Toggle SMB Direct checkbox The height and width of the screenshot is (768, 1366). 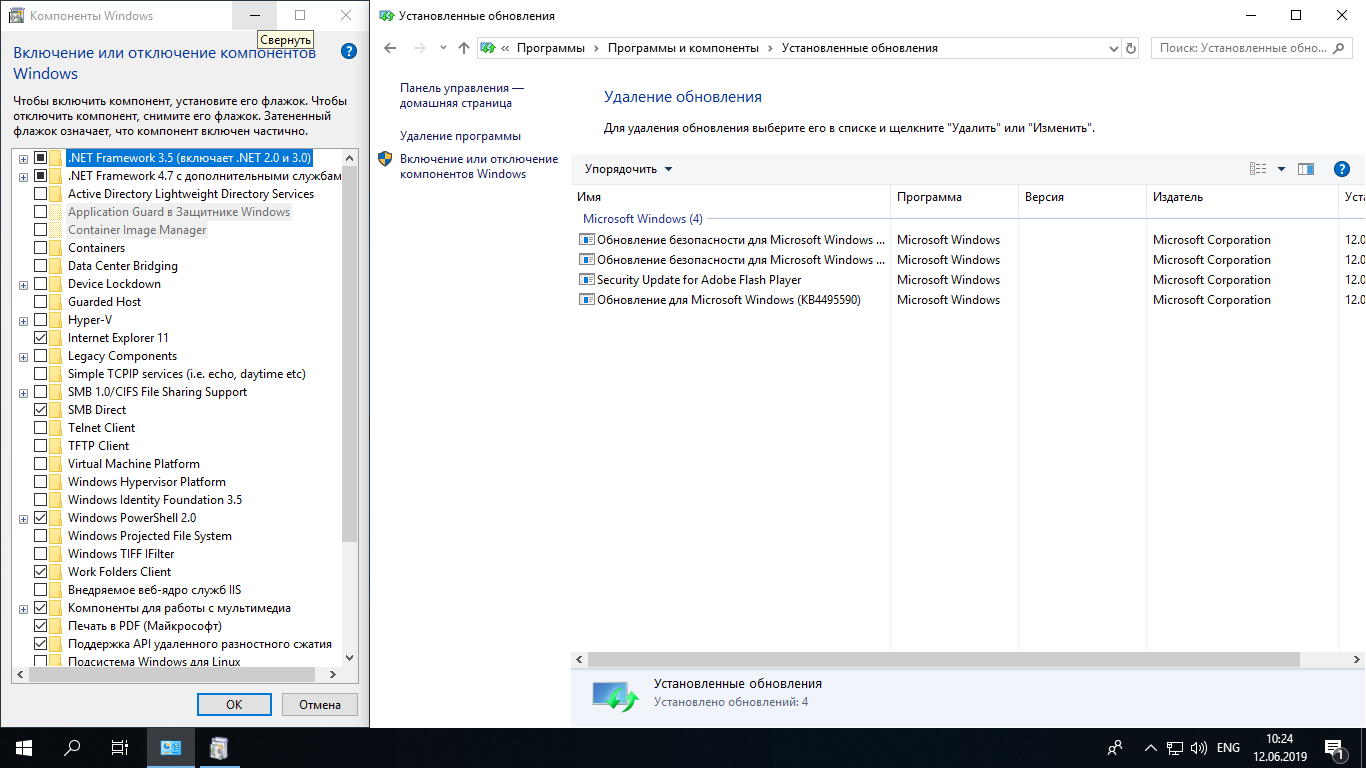[x=40, y=410]
